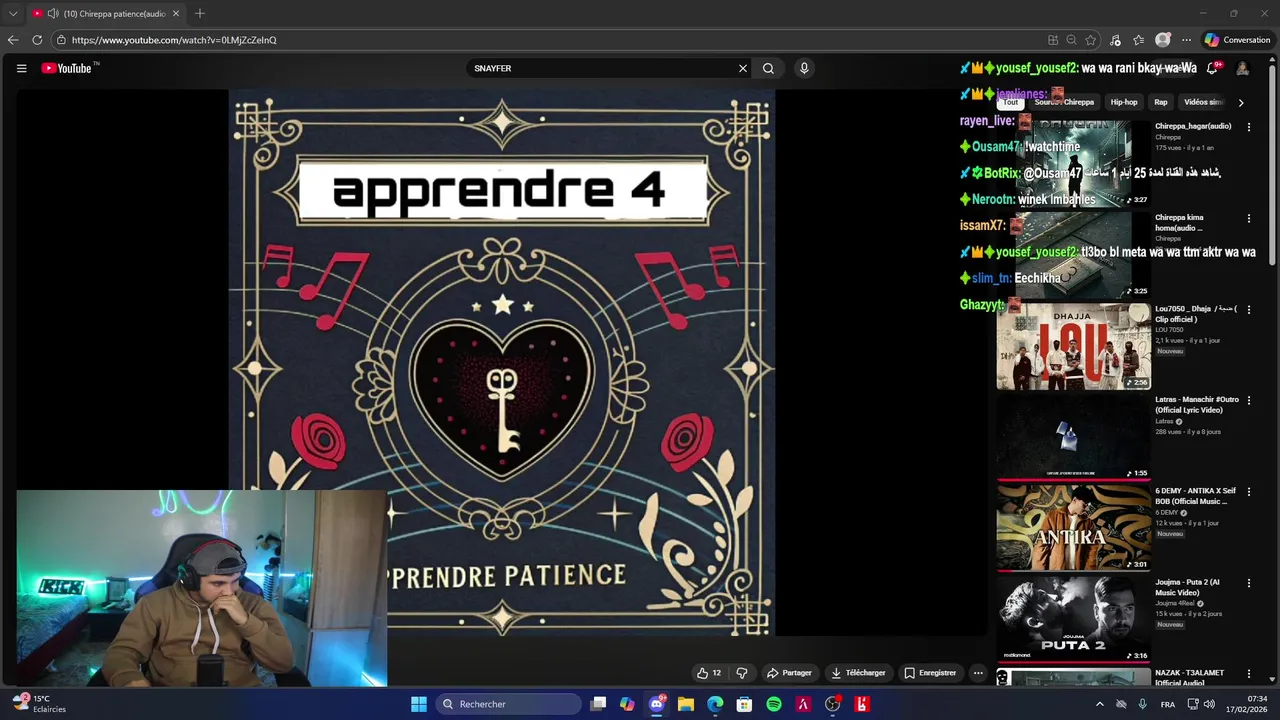
Task: Show more filter chips with the arrow
Action: click(1241, 102)
